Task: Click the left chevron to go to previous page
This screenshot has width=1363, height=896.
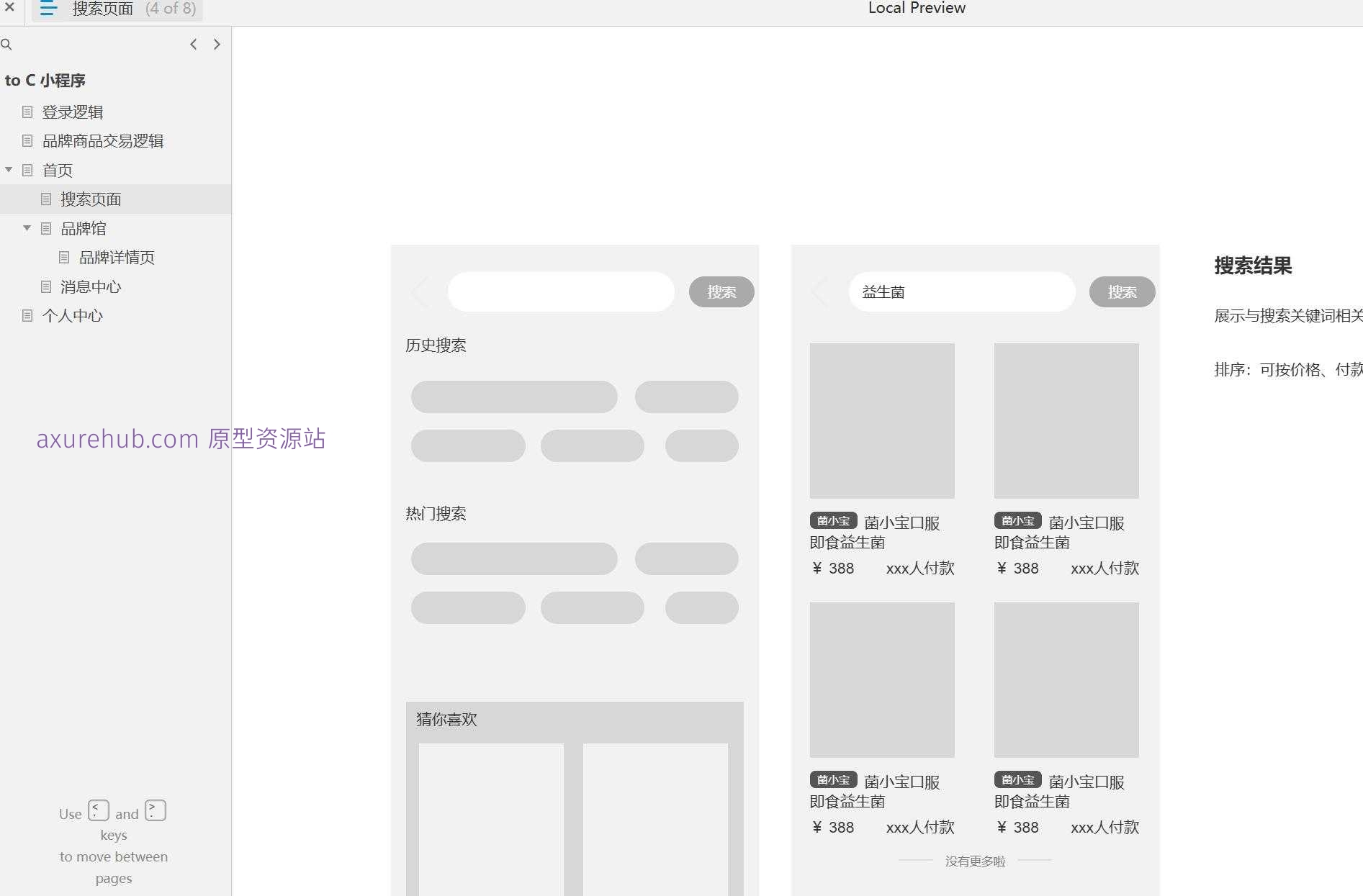Action: point(193,44)
